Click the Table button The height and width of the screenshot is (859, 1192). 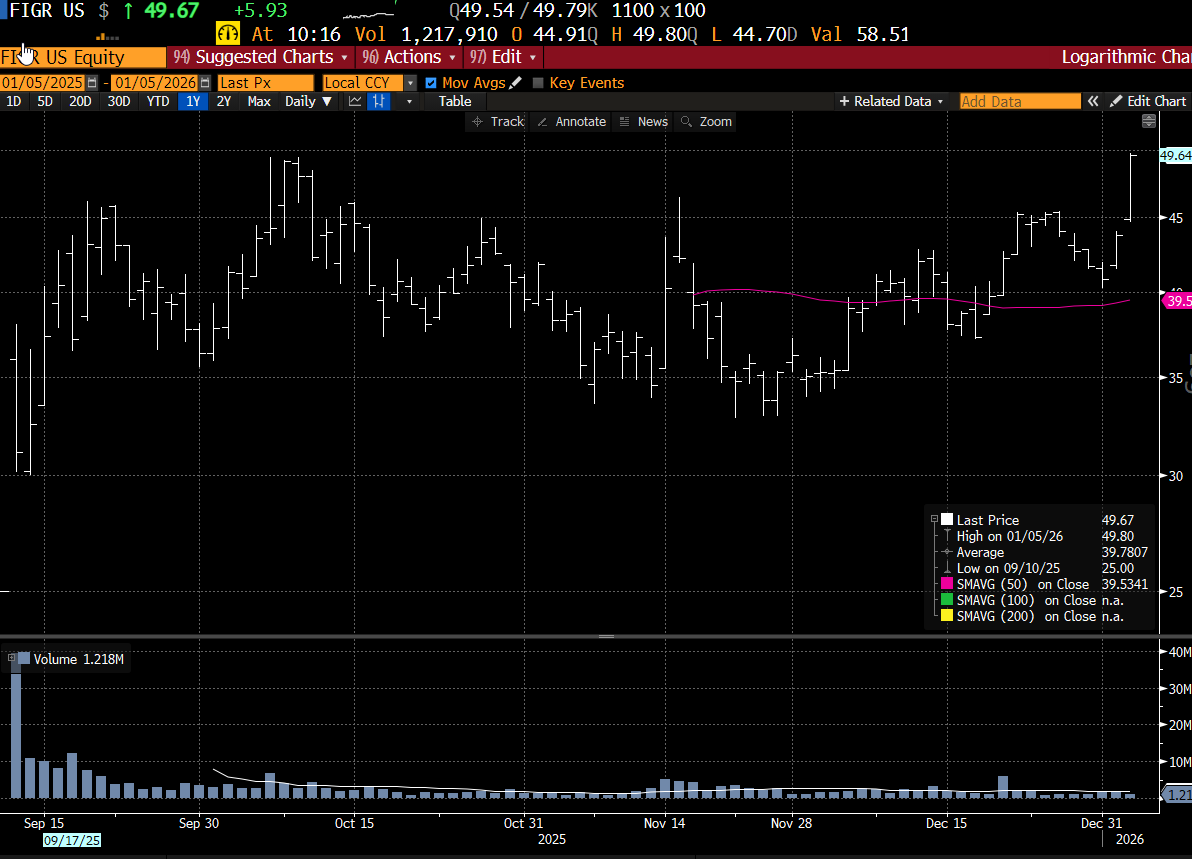454,101
